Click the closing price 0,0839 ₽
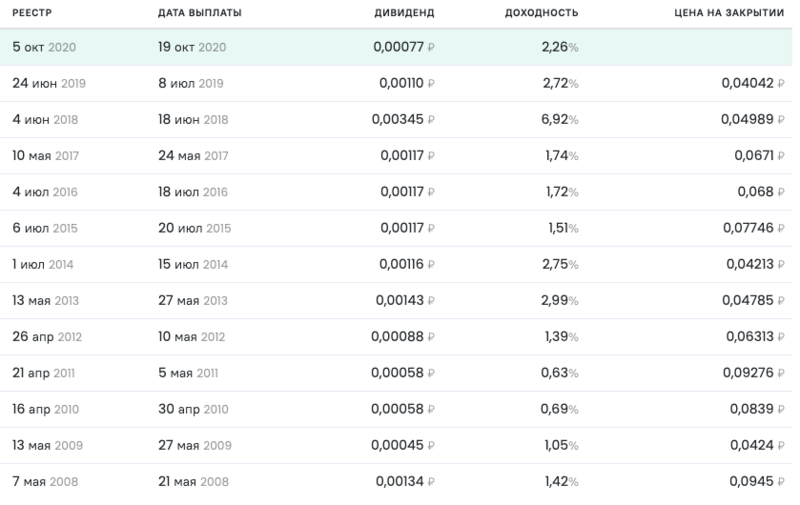The width and height of the screenshot is (800, 505). point(757,409)
